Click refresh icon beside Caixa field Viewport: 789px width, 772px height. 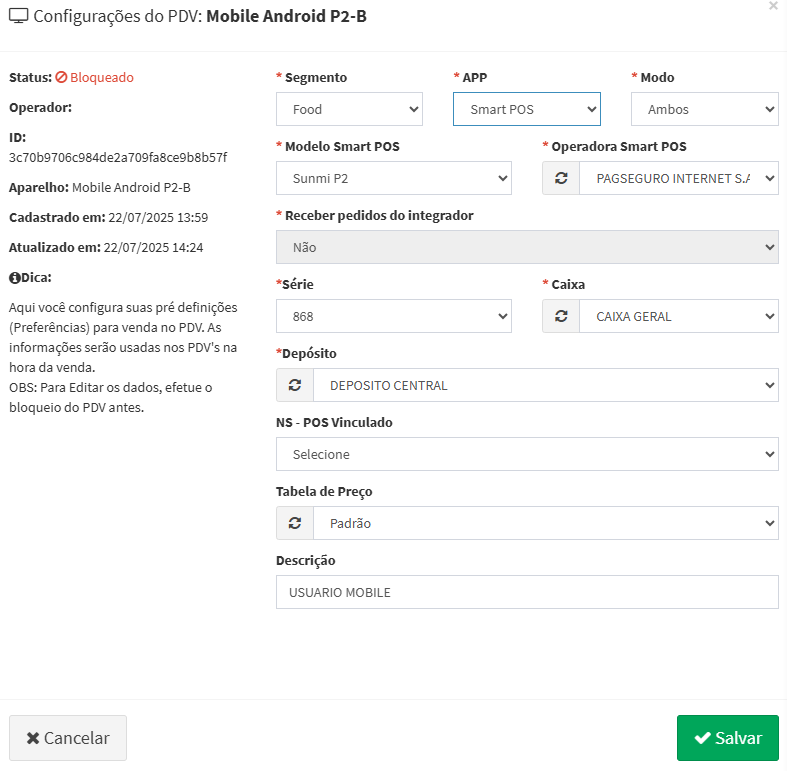[561, 316]
